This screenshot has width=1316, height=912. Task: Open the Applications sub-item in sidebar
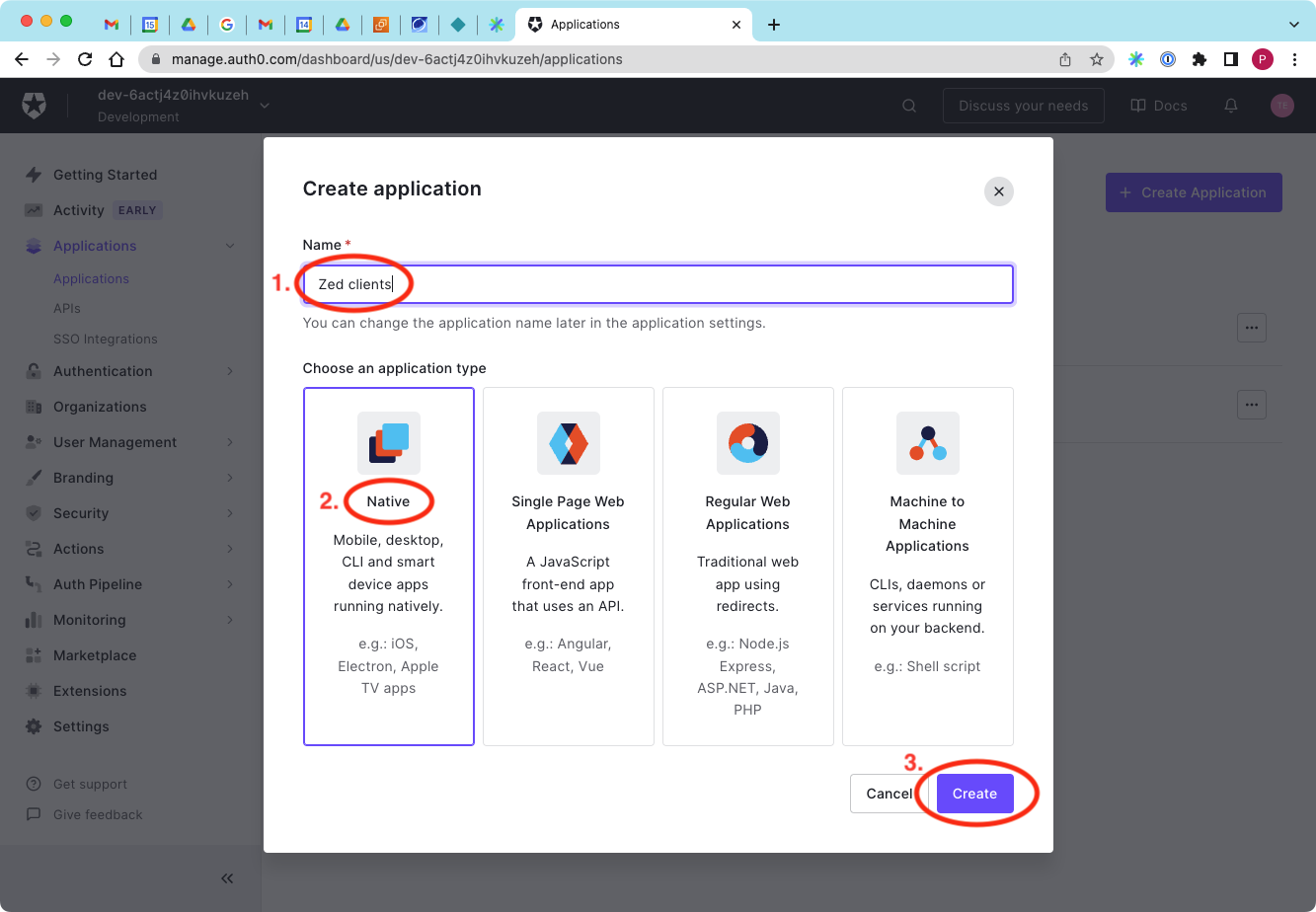point(91,278)
